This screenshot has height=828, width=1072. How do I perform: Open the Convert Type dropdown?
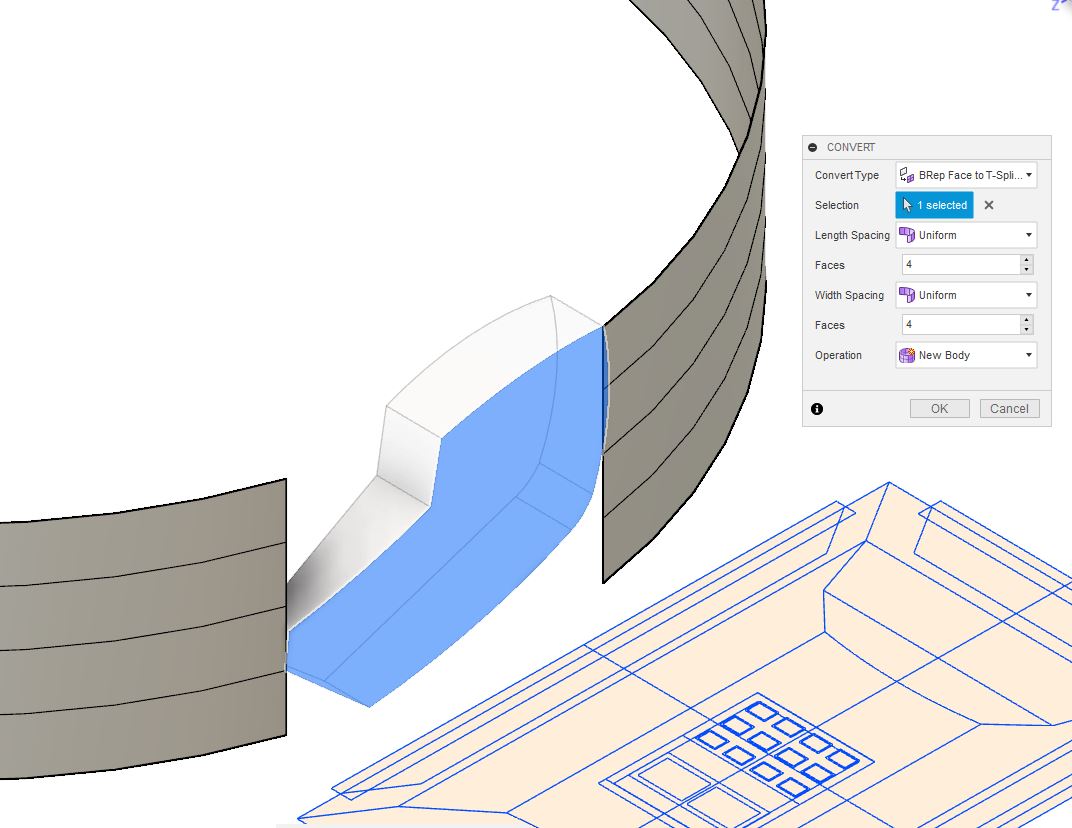[1027, 175]
